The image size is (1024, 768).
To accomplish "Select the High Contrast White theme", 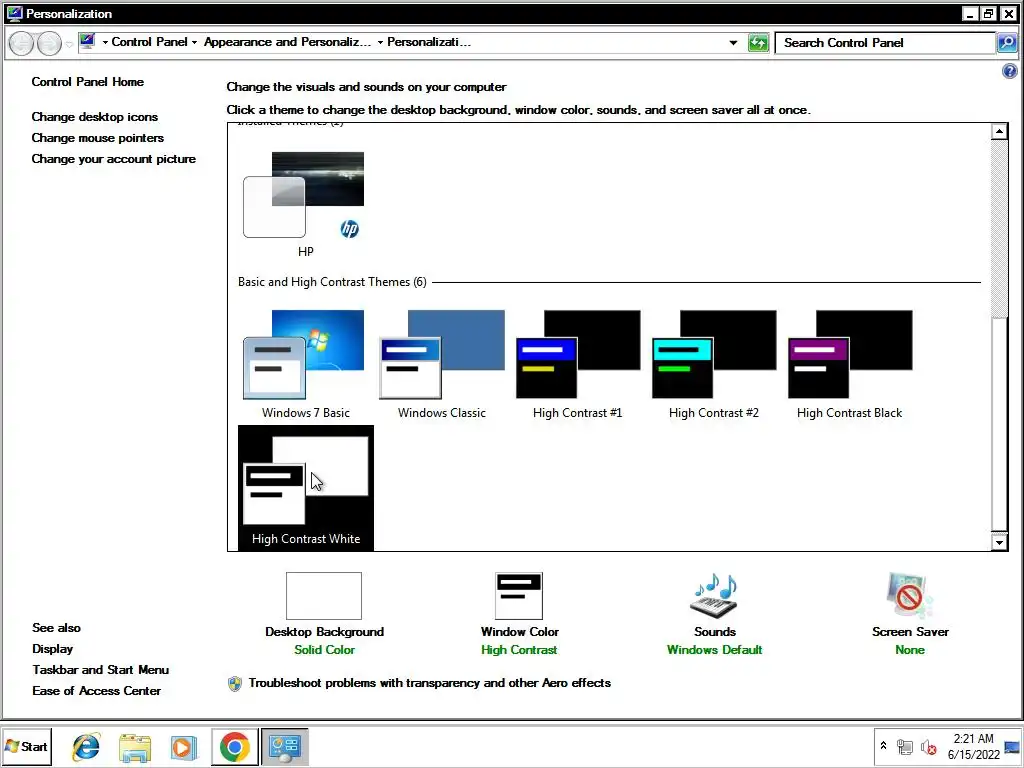I will click(306, 488).
